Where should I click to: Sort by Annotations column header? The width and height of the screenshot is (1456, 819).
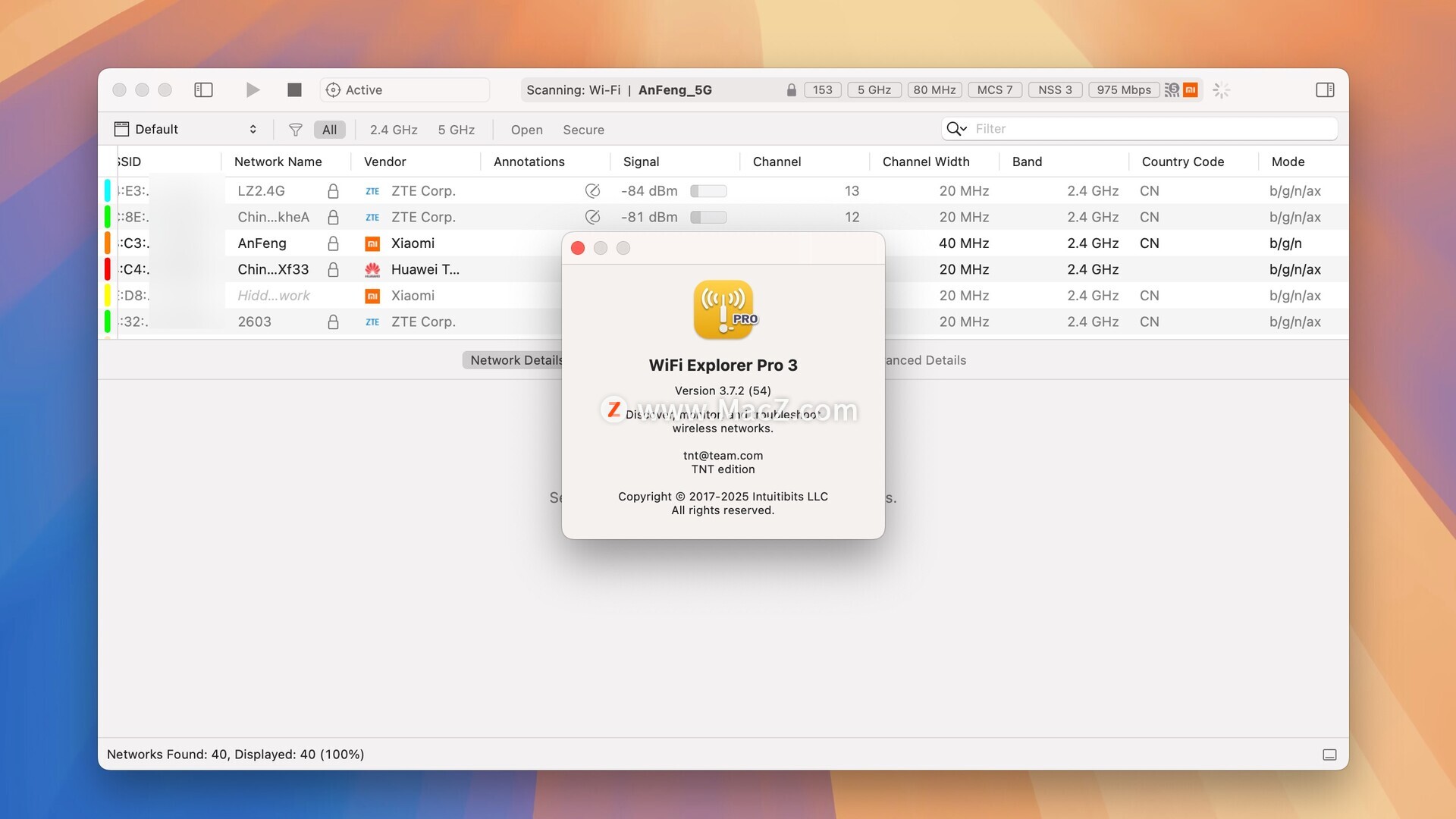(529, 162)
